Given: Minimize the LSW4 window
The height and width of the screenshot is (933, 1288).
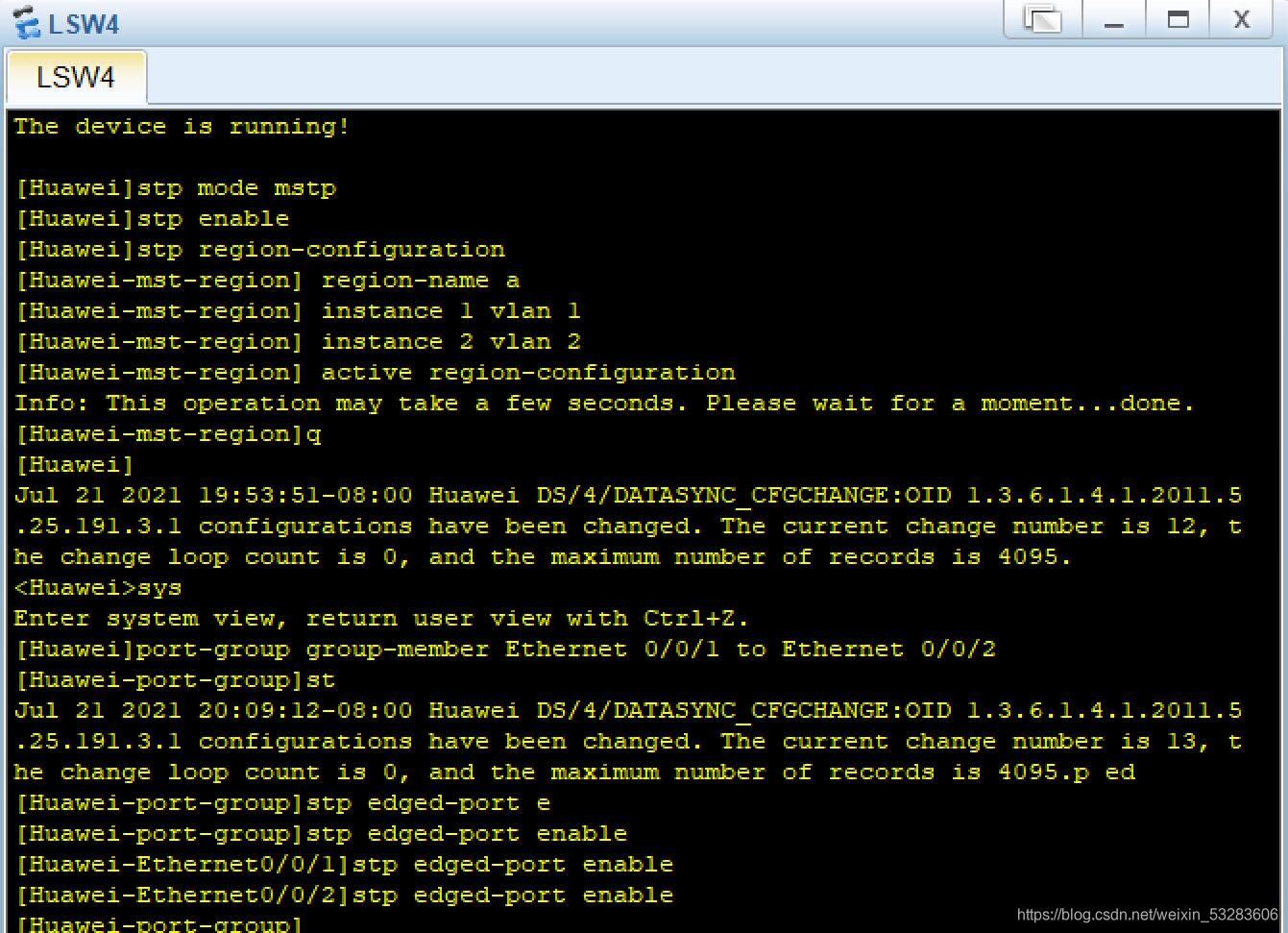Looking at the screenshot, I should (x=1114, y=20).
